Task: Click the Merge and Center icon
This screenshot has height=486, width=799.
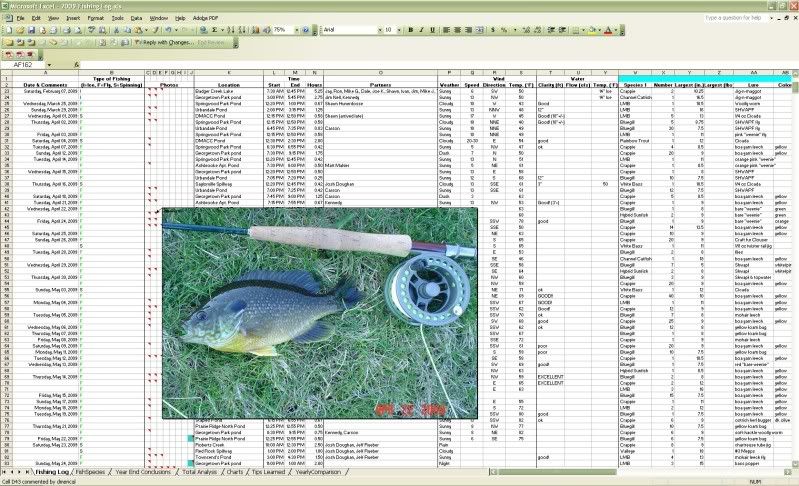Action: pyautogui.click(x=480, y=30)
